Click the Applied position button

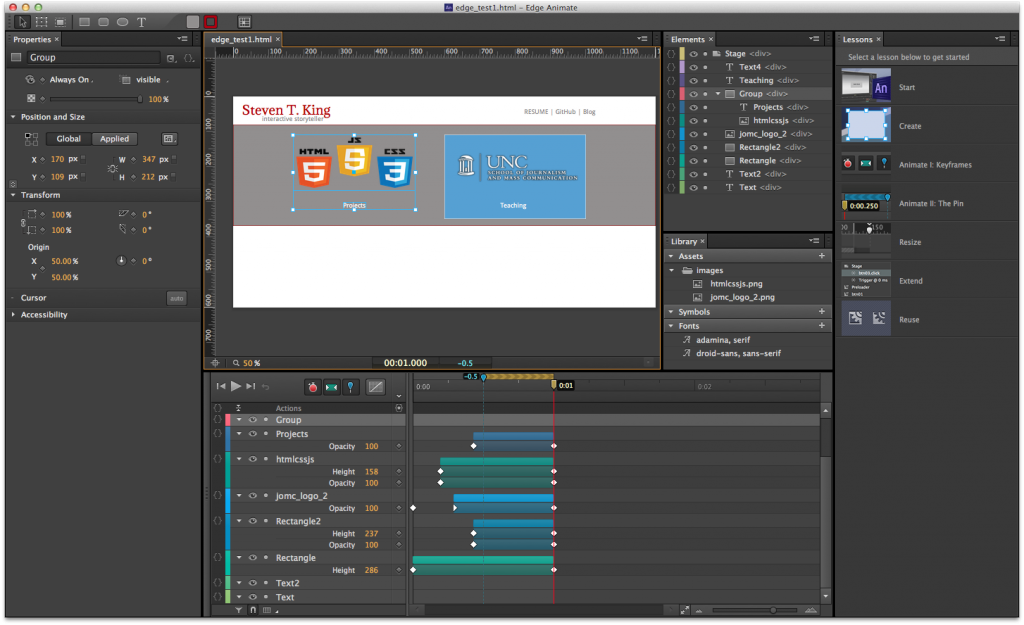click(114, 138)
